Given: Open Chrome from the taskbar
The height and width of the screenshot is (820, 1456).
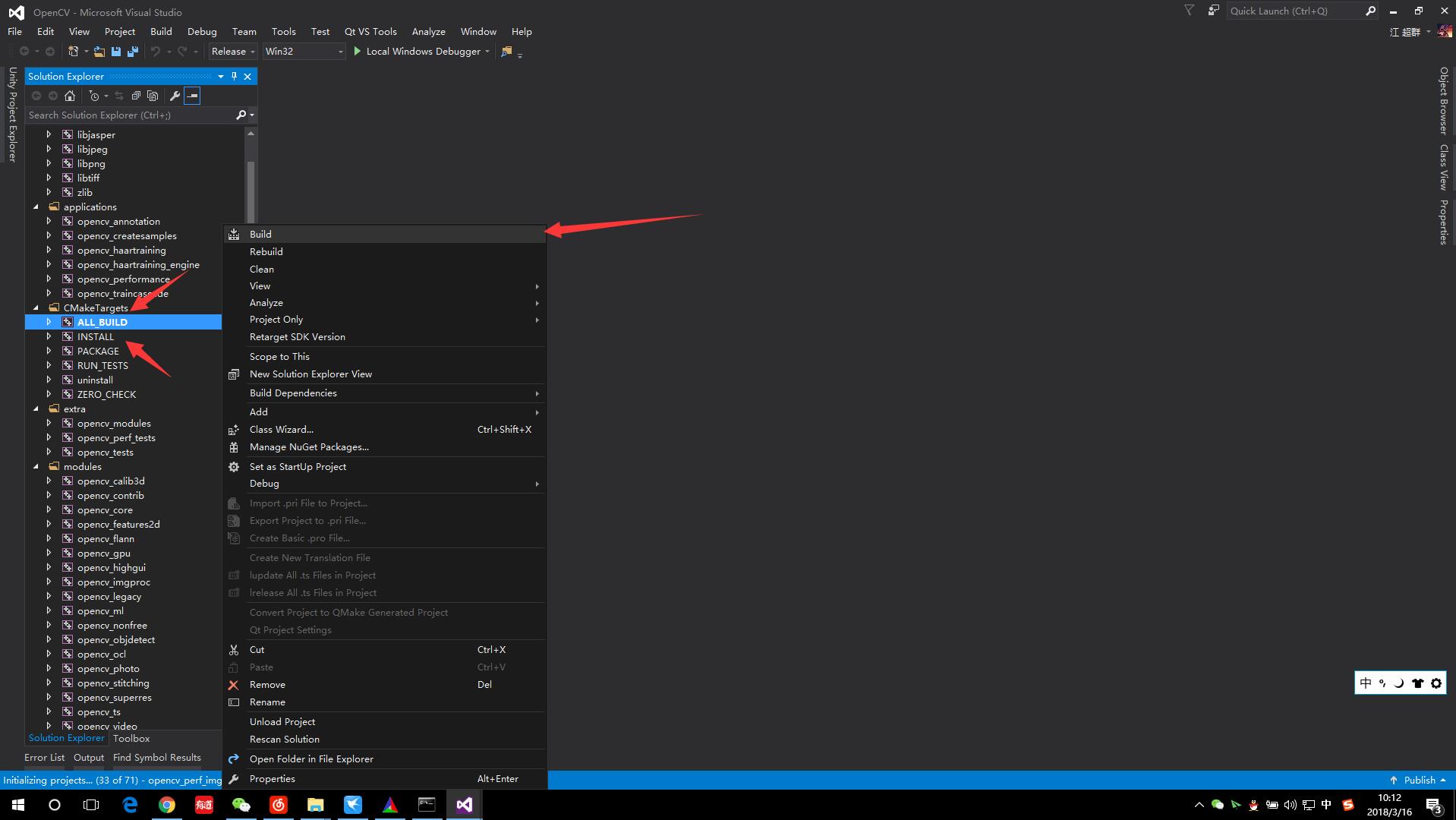Looking at the screenshot, I should (x=167, y=805).
